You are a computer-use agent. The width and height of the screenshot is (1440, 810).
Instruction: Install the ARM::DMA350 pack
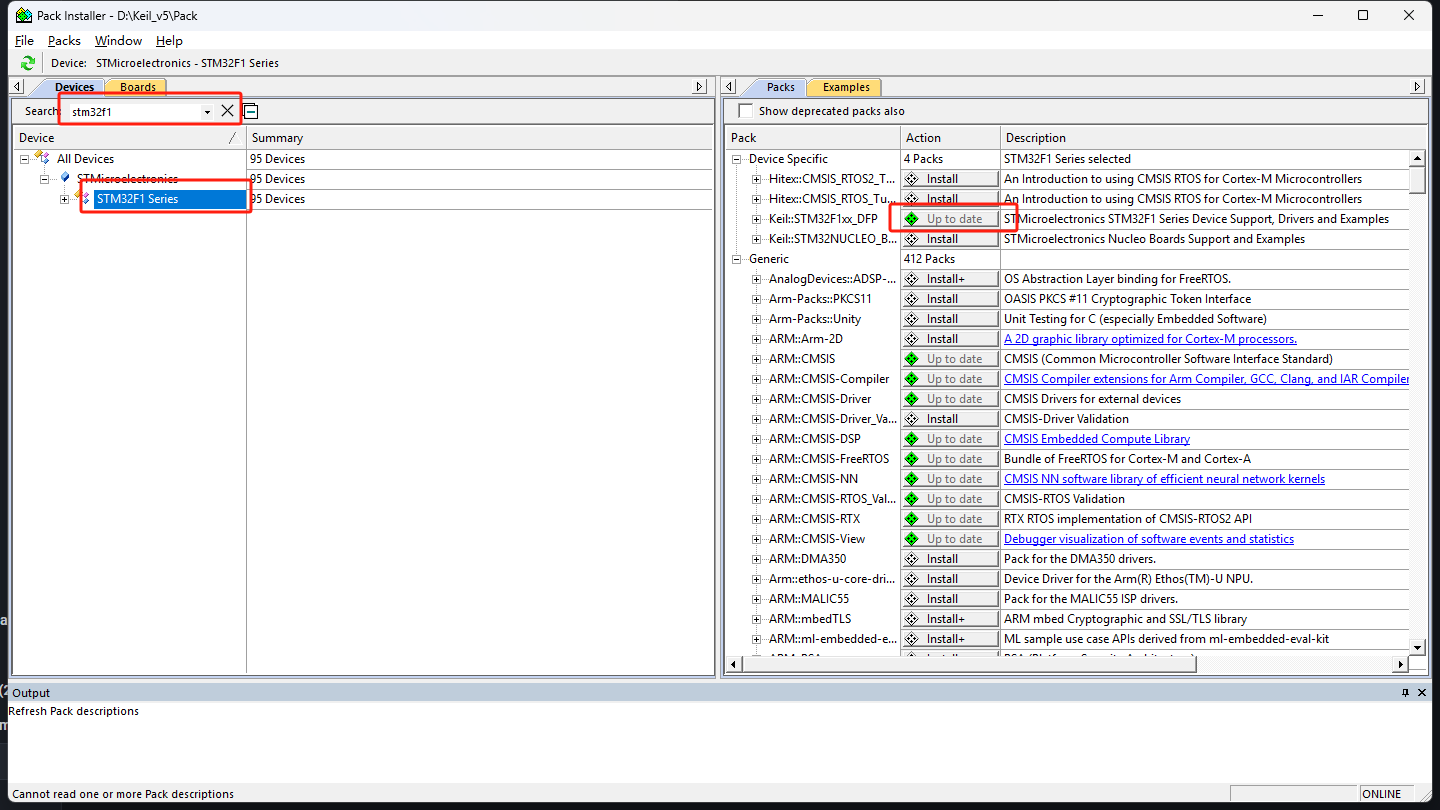950,559
